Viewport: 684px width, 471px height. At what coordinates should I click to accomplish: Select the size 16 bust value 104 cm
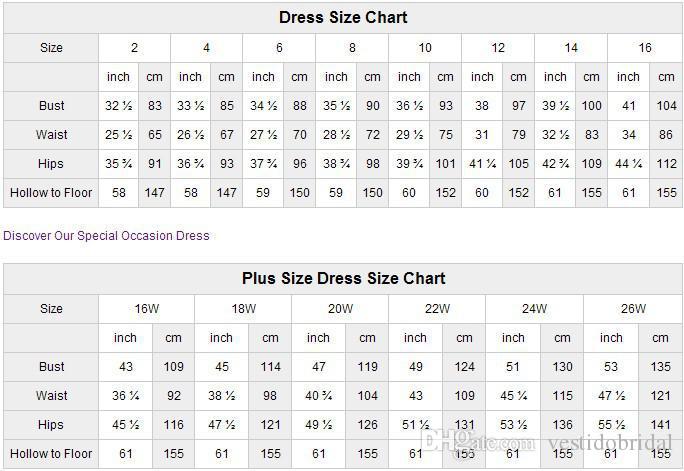tap(666, 106)
